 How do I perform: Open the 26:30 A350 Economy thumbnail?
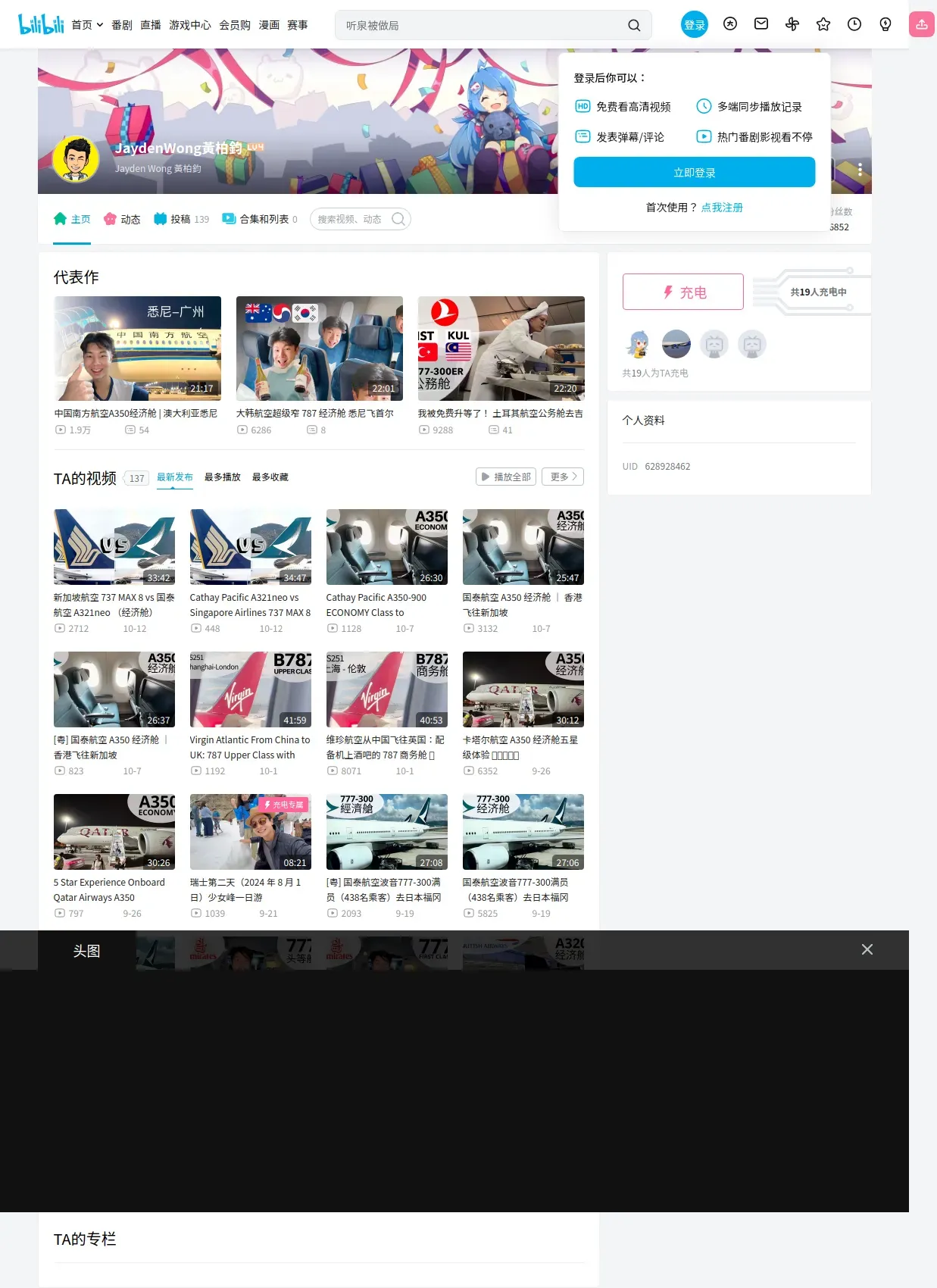[387, 547]
